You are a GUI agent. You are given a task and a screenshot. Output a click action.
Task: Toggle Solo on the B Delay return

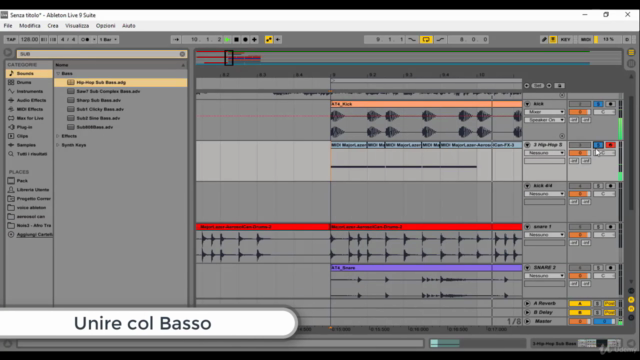click(597, 313)
